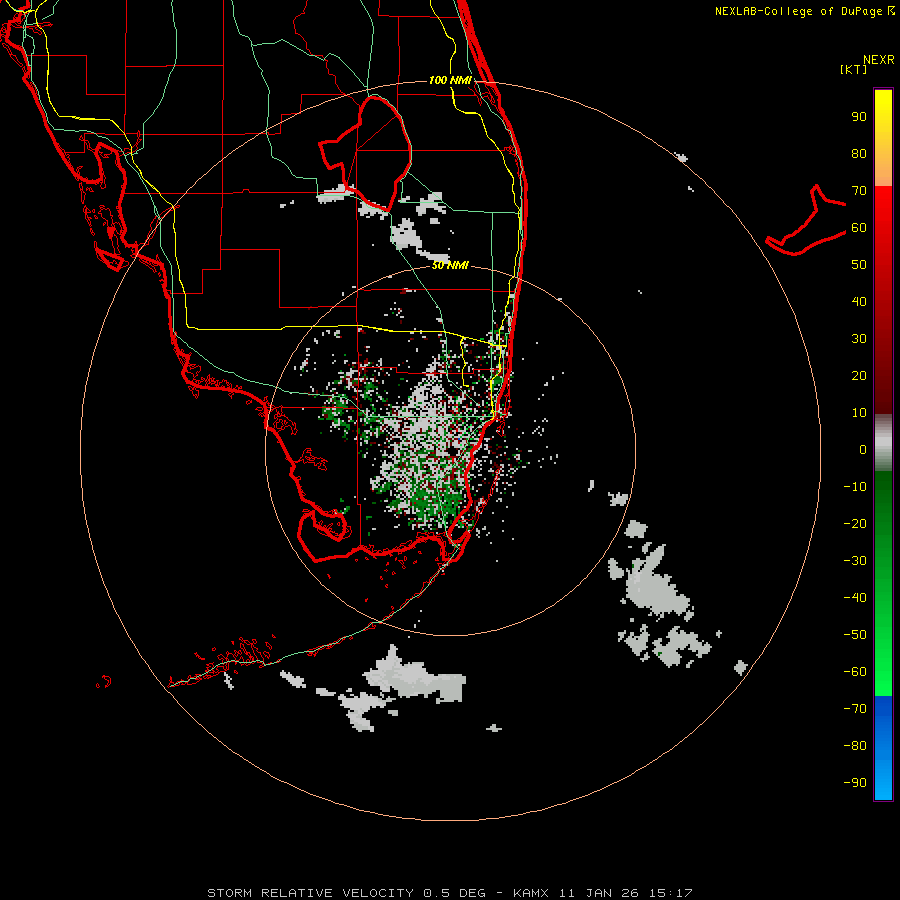Click the NEXLAB-College of DuPage title text

798,11
